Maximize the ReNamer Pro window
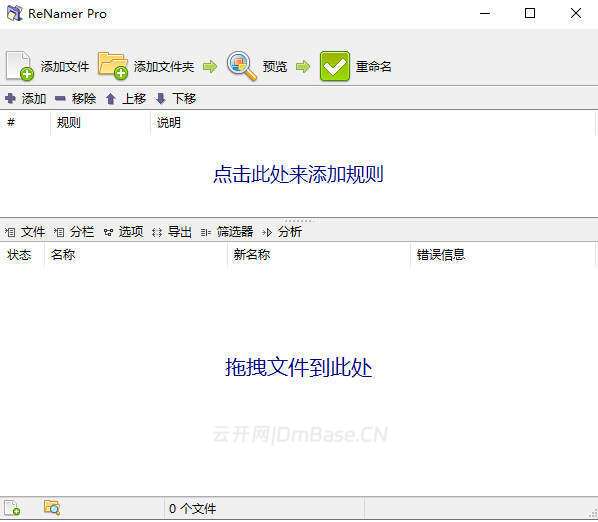 pyautogui.click(x=530, y=13)
